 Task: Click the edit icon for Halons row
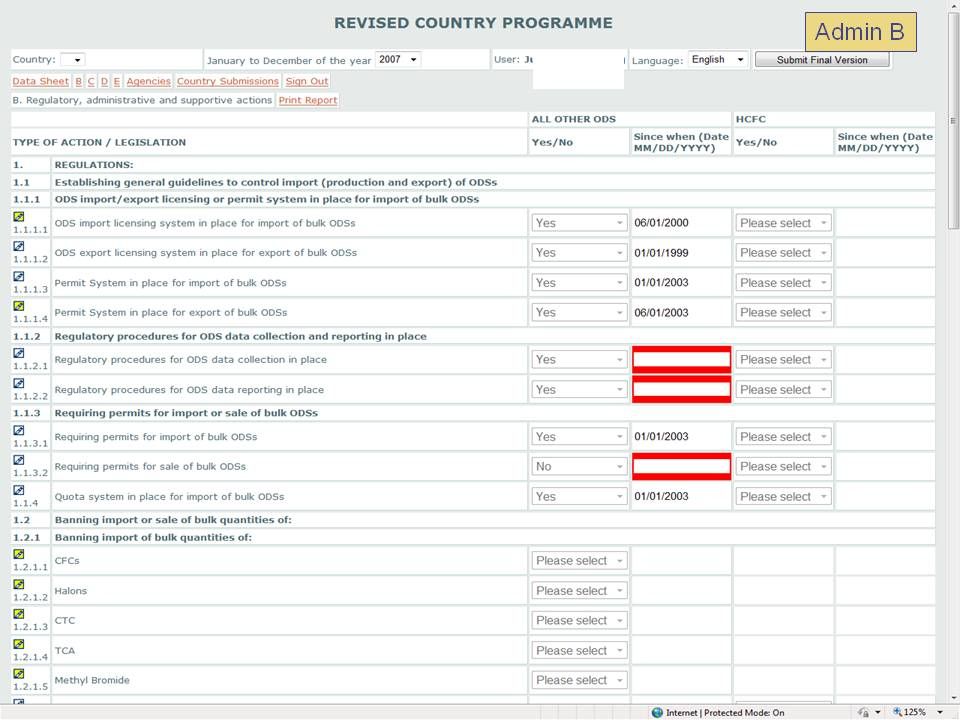coord(19,584)
